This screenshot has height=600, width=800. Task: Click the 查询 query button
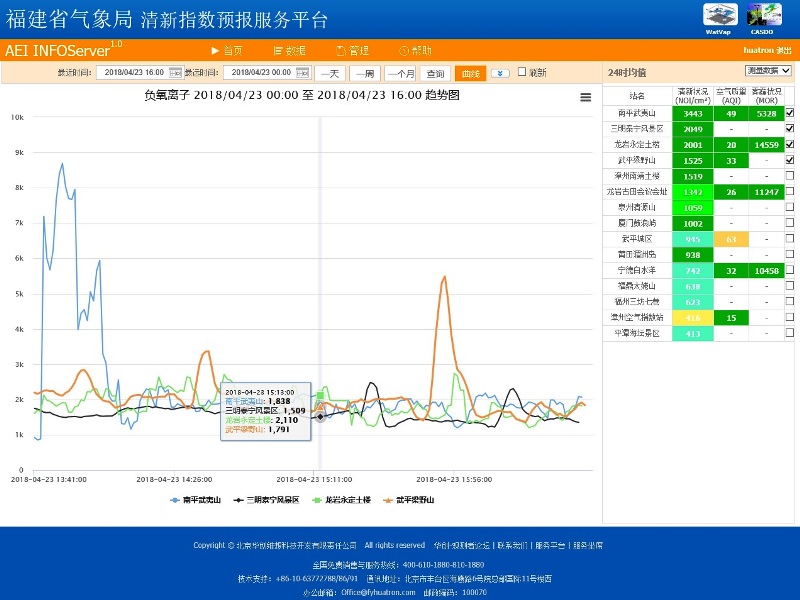pyautogui.click(x=434, y=73)
